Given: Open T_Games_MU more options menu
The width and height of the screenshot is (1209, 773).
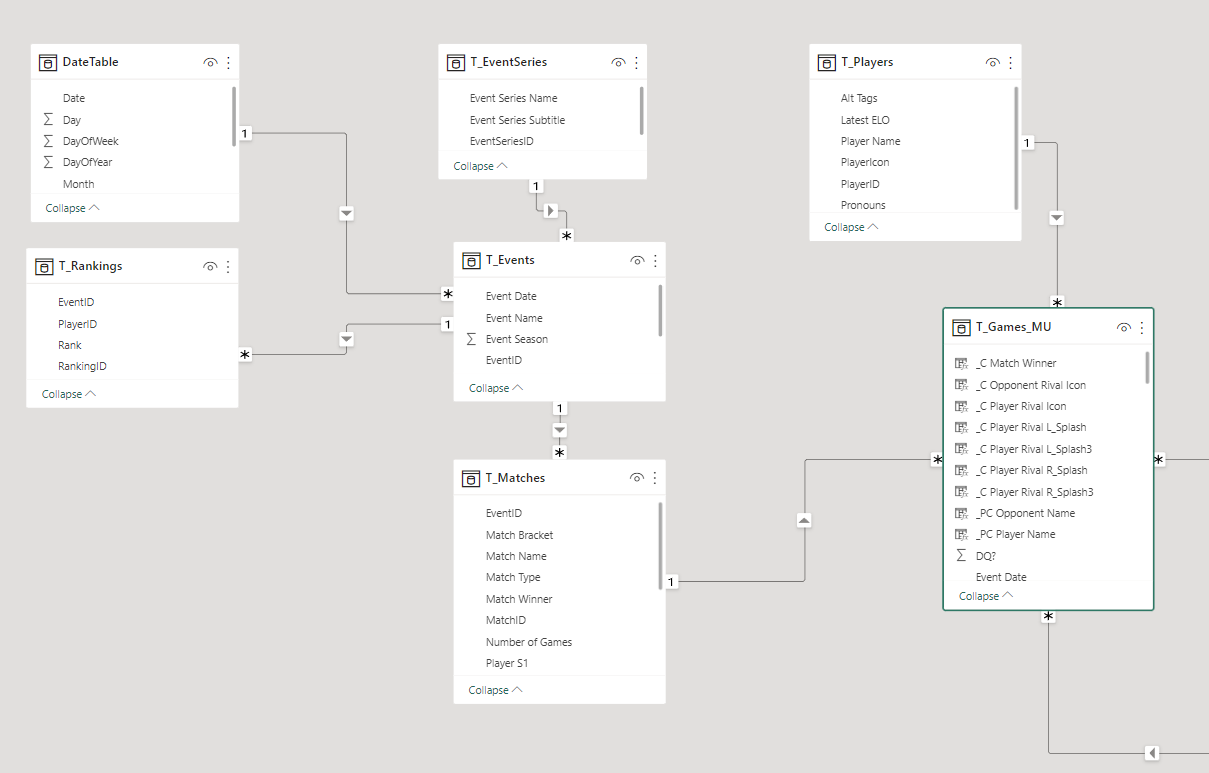Looking at the screenshot, I should point(1142,327).
